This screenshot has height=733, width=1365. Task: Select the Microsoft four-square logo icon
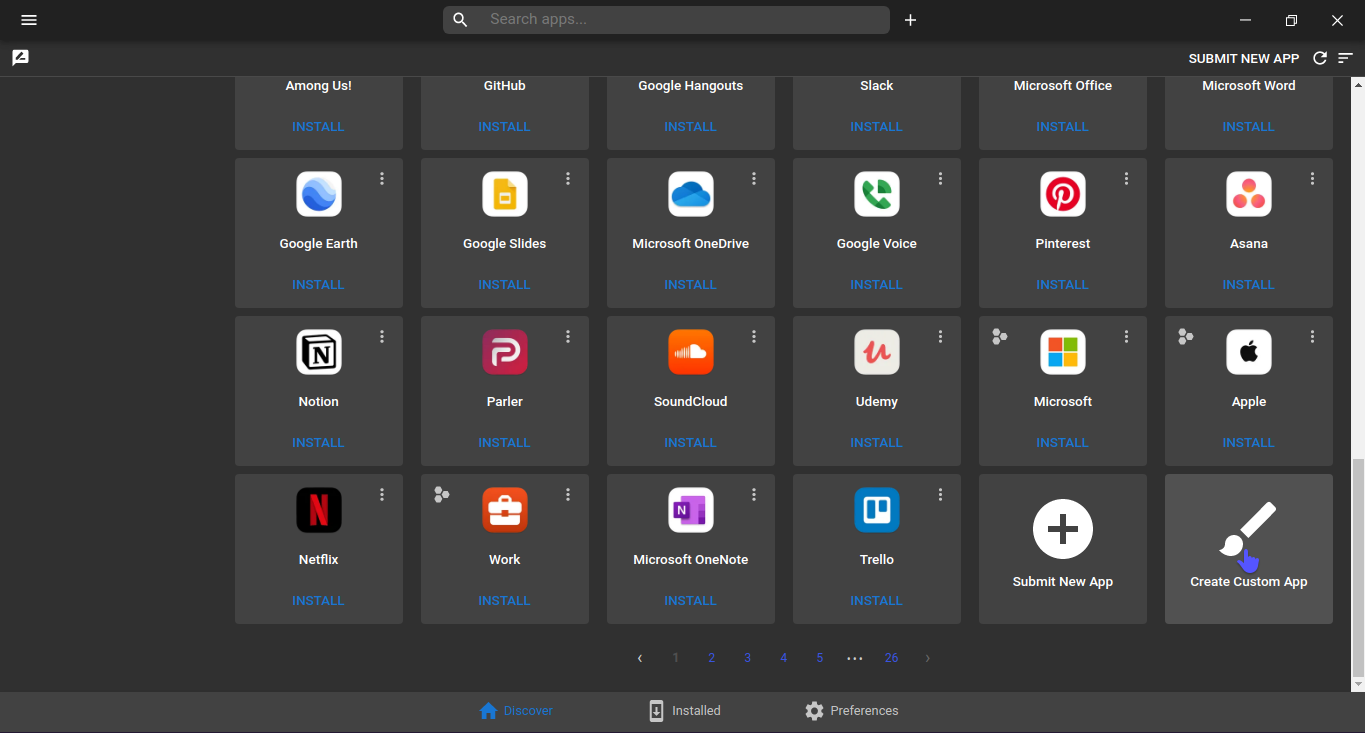click(x=1063, y=352)
